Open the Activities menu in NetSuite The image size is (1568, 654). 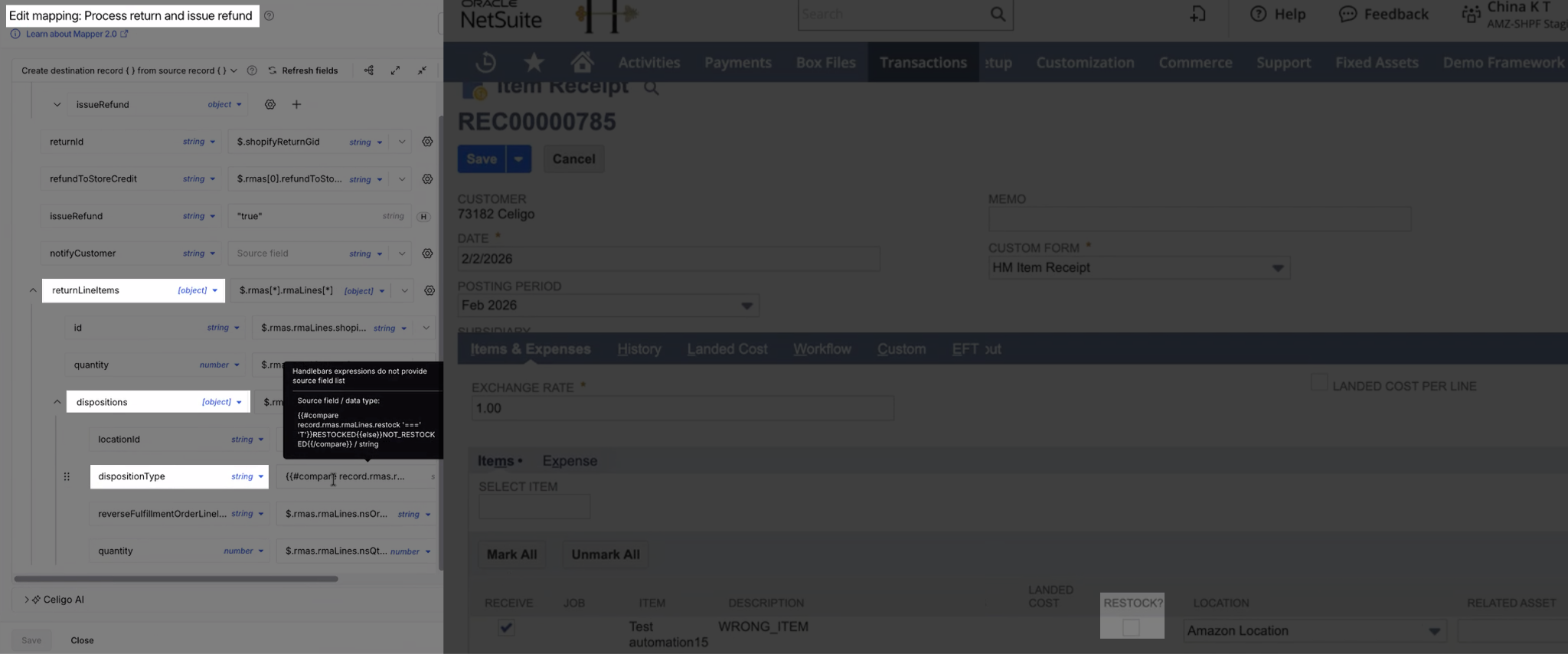[x=649, y=63]
